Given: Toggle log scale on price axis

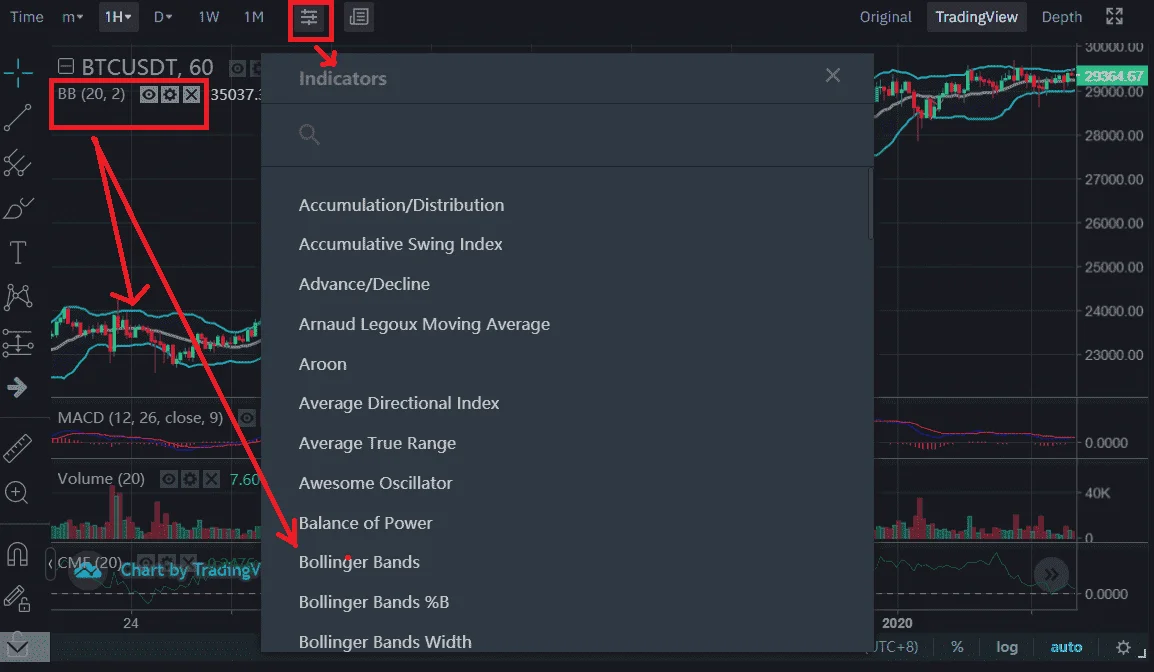Looking at the screenshot, I should 1007,647.
